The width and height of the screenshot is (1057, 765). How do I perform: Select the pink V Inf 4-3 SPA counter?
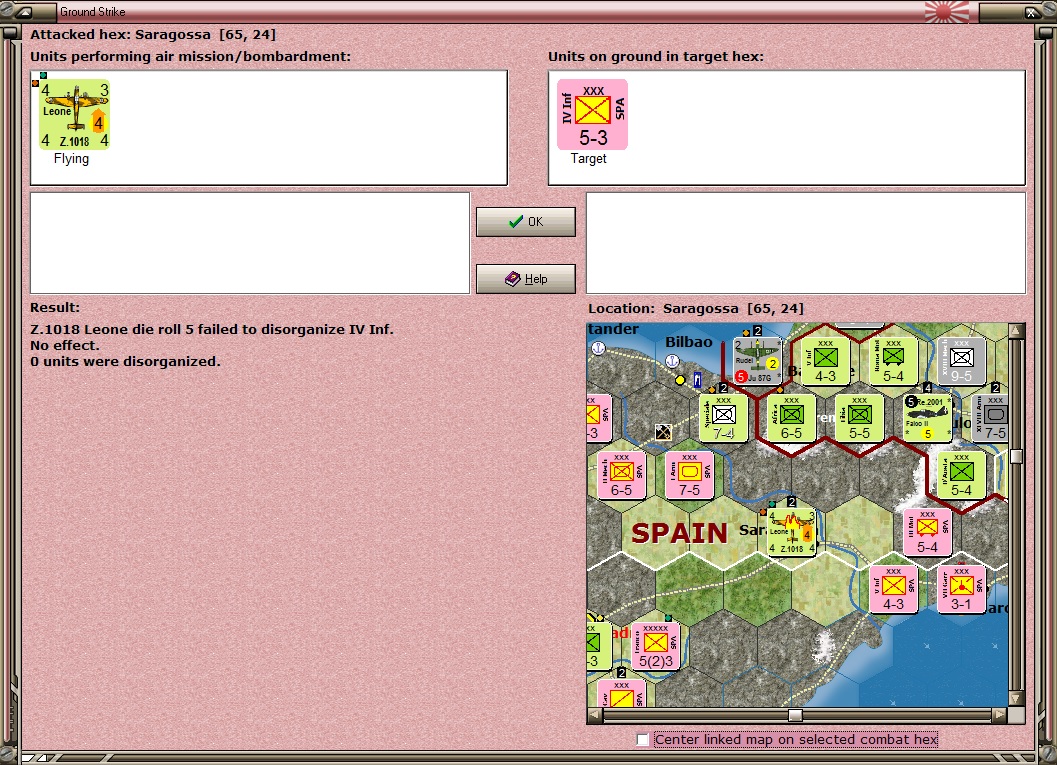coord(893,589)
